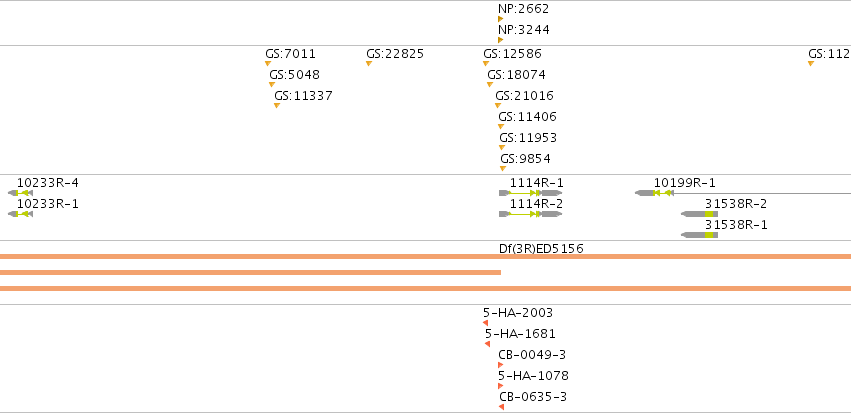Click the triangle marker under GS:11406
The width and height of the screenshot is (851, 413).
501,126
